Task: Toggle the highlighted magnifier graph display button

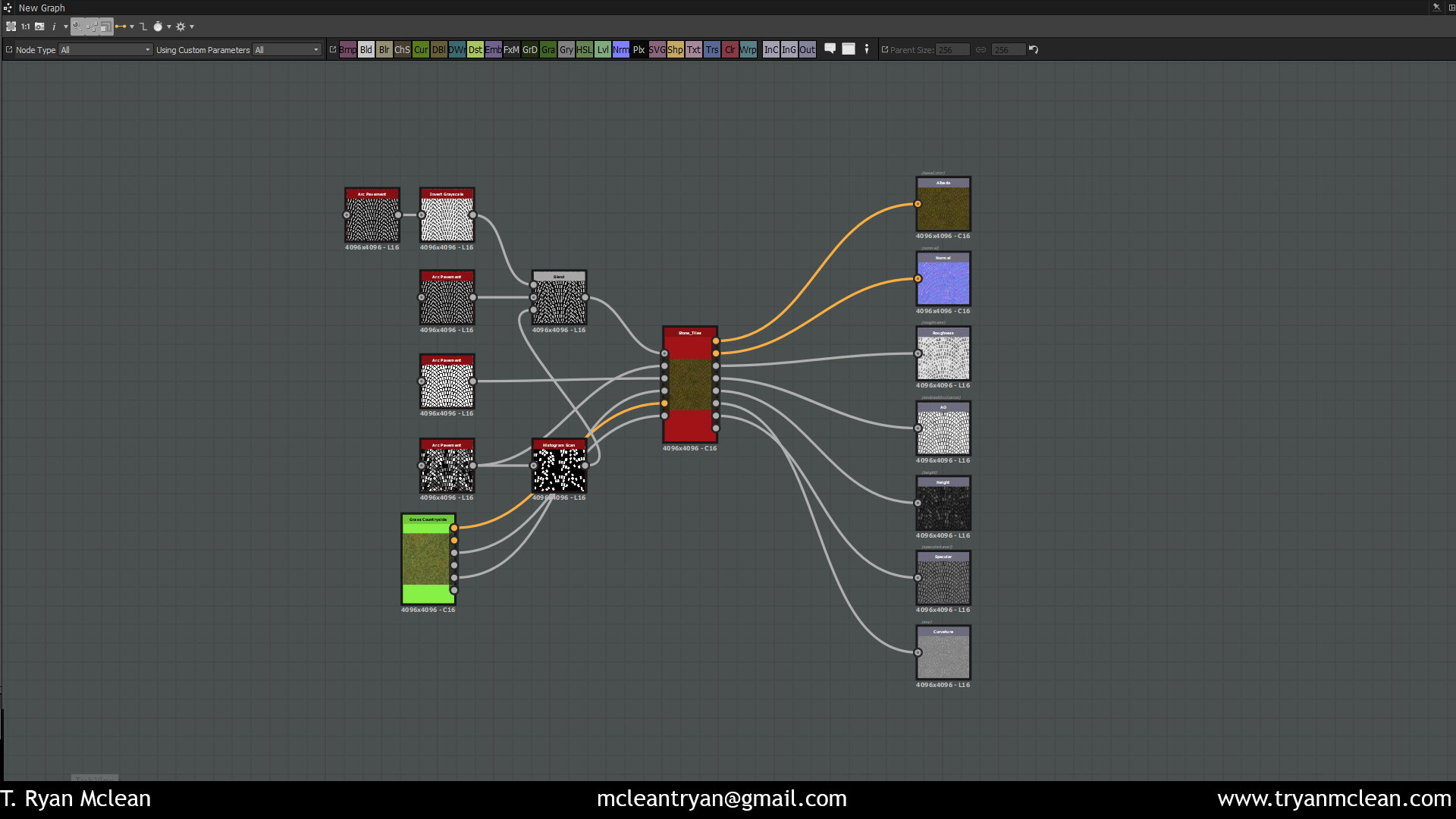Action: tap(77, 27)
